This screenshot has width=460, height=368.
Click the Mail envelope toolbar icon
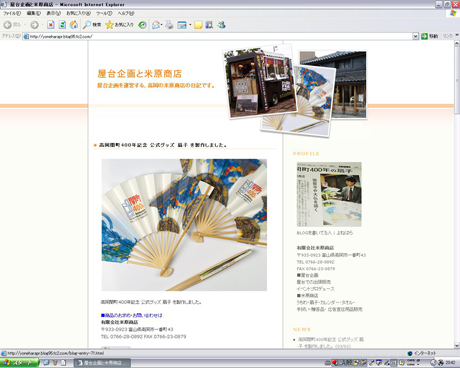(x=156, y=25)
